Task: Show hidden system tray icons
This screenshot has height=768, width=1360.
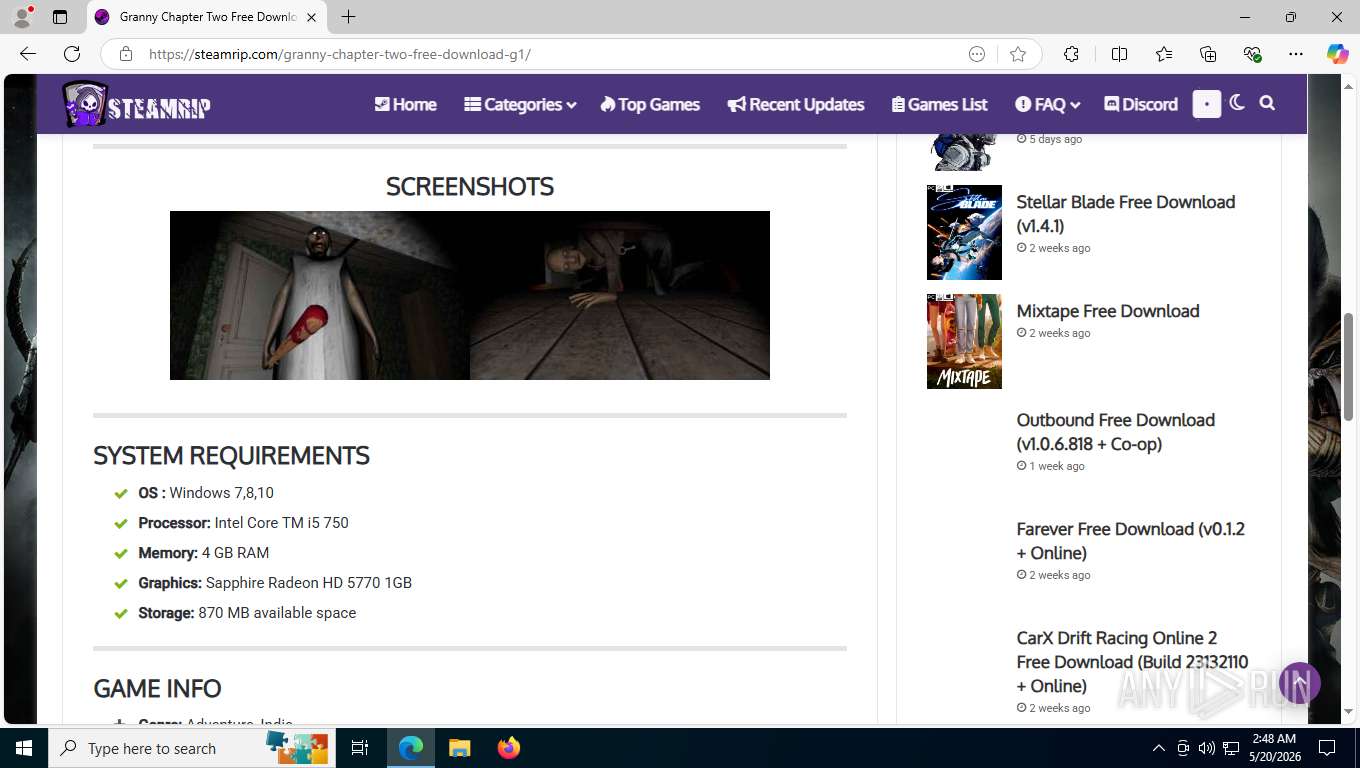Action: [1159, 748]
